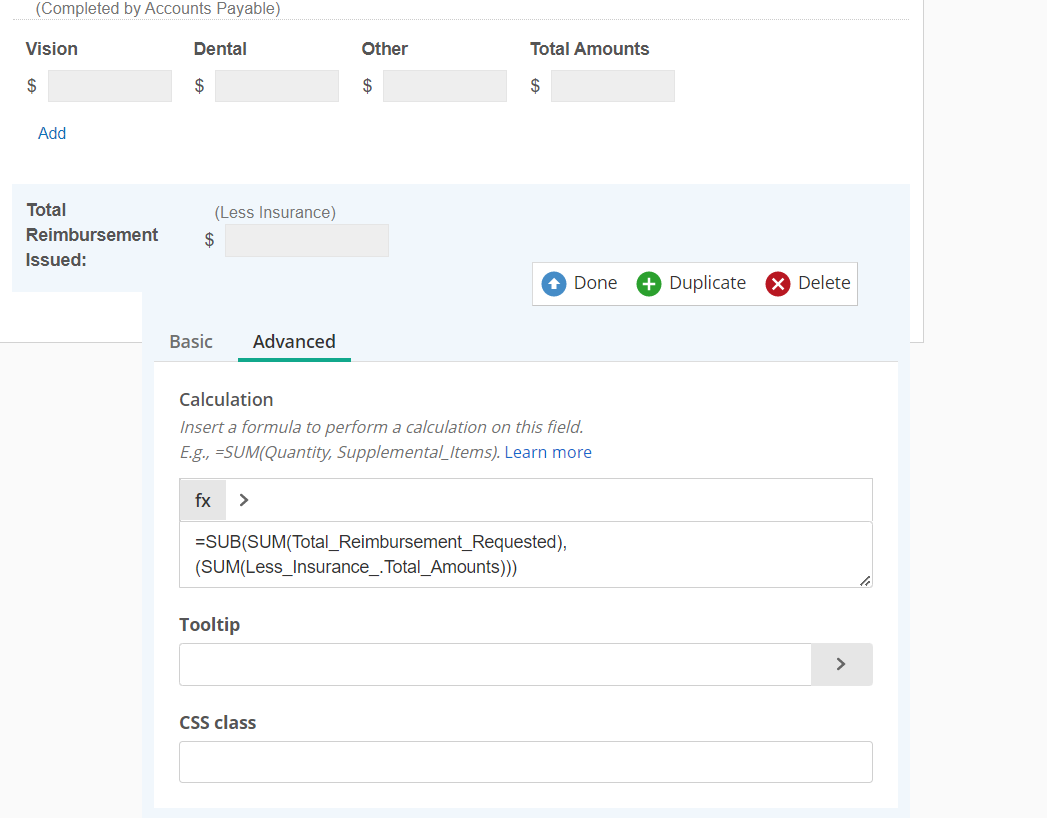Viewport: 1047px width, 818px height.
Task: Click the green Duplicate plus icon
Action: 649,284
